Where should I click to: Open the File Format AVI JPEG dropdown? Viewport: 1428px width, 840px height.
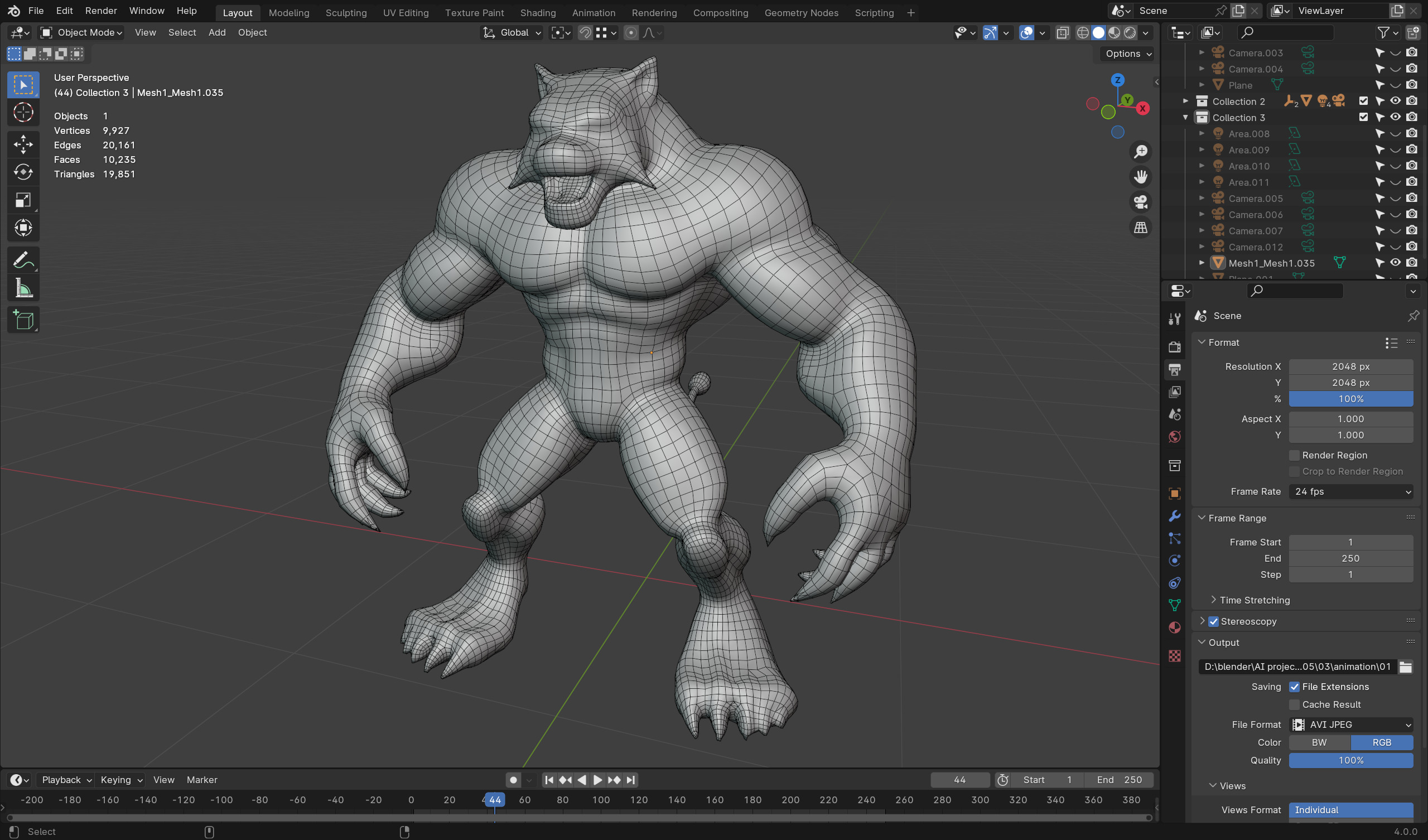[x=1351, y=725]
